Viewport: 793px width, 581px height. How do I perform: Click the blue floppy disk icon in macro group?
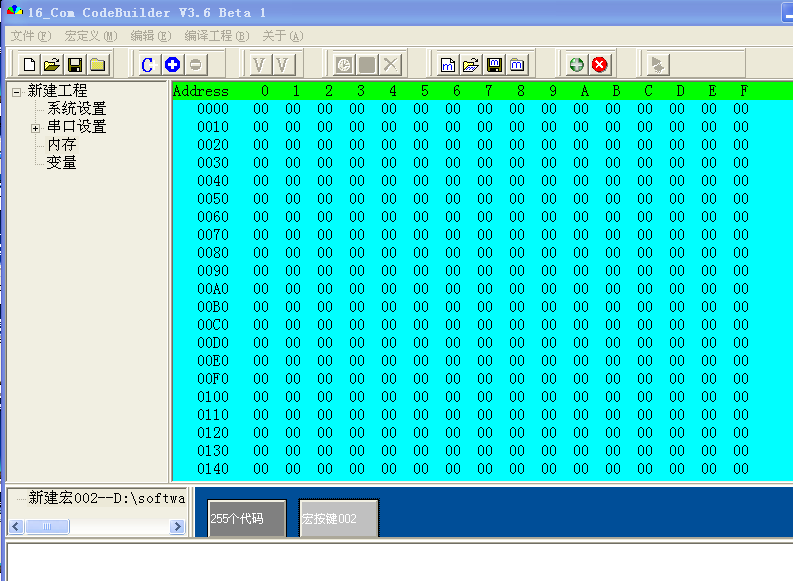tap(494, 64)
